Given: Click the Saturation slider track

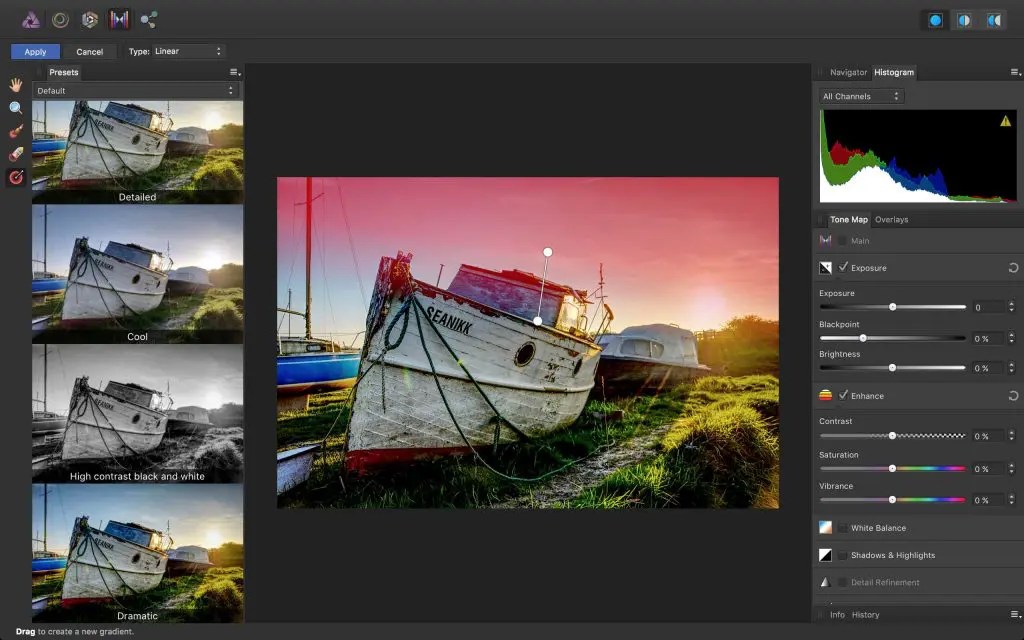Looking at the screenshot, I should click(x=892, y=468).
